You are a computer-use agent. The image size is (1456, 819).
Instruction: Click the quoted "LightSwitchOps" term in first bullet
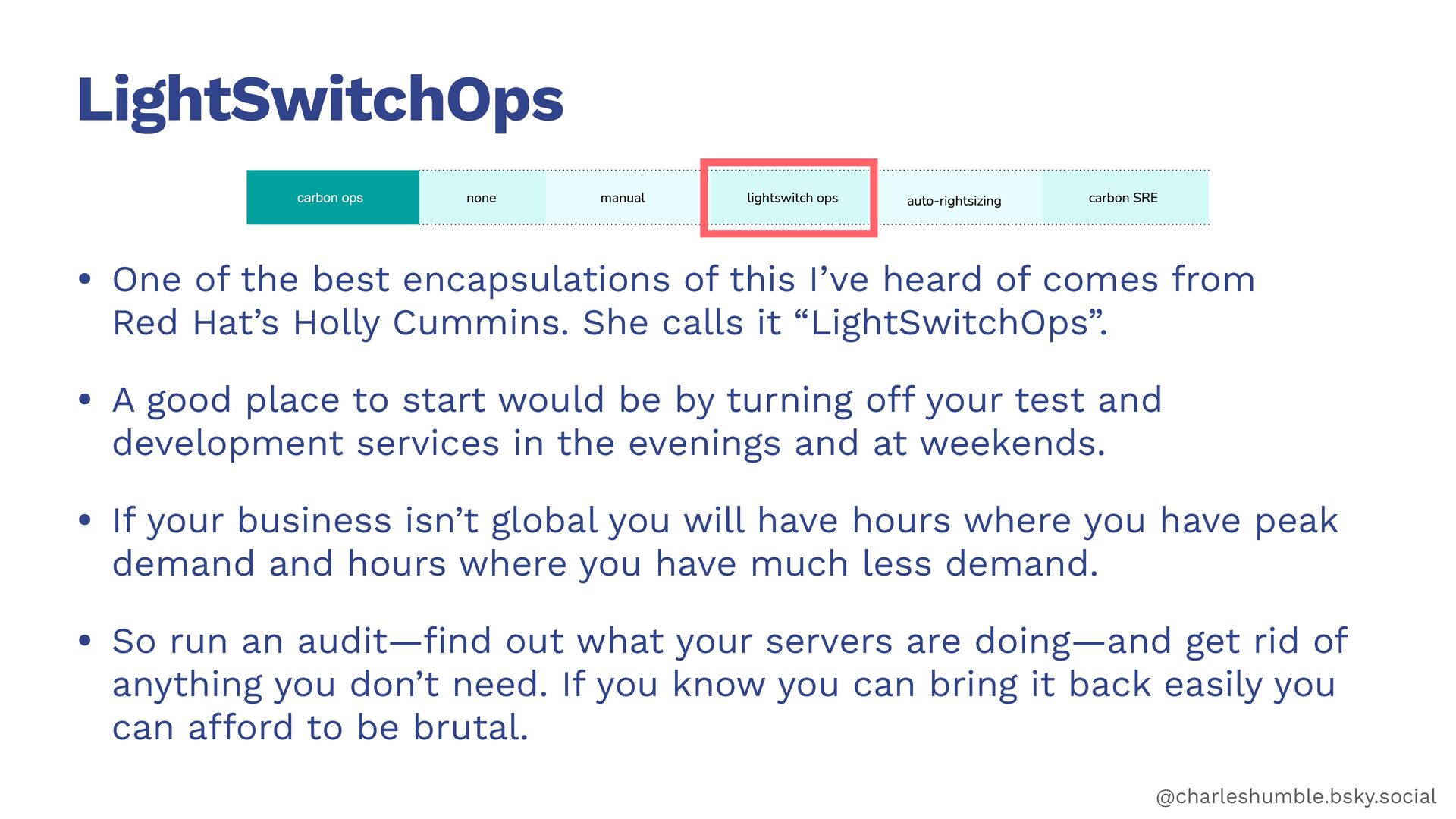point(949,323)
